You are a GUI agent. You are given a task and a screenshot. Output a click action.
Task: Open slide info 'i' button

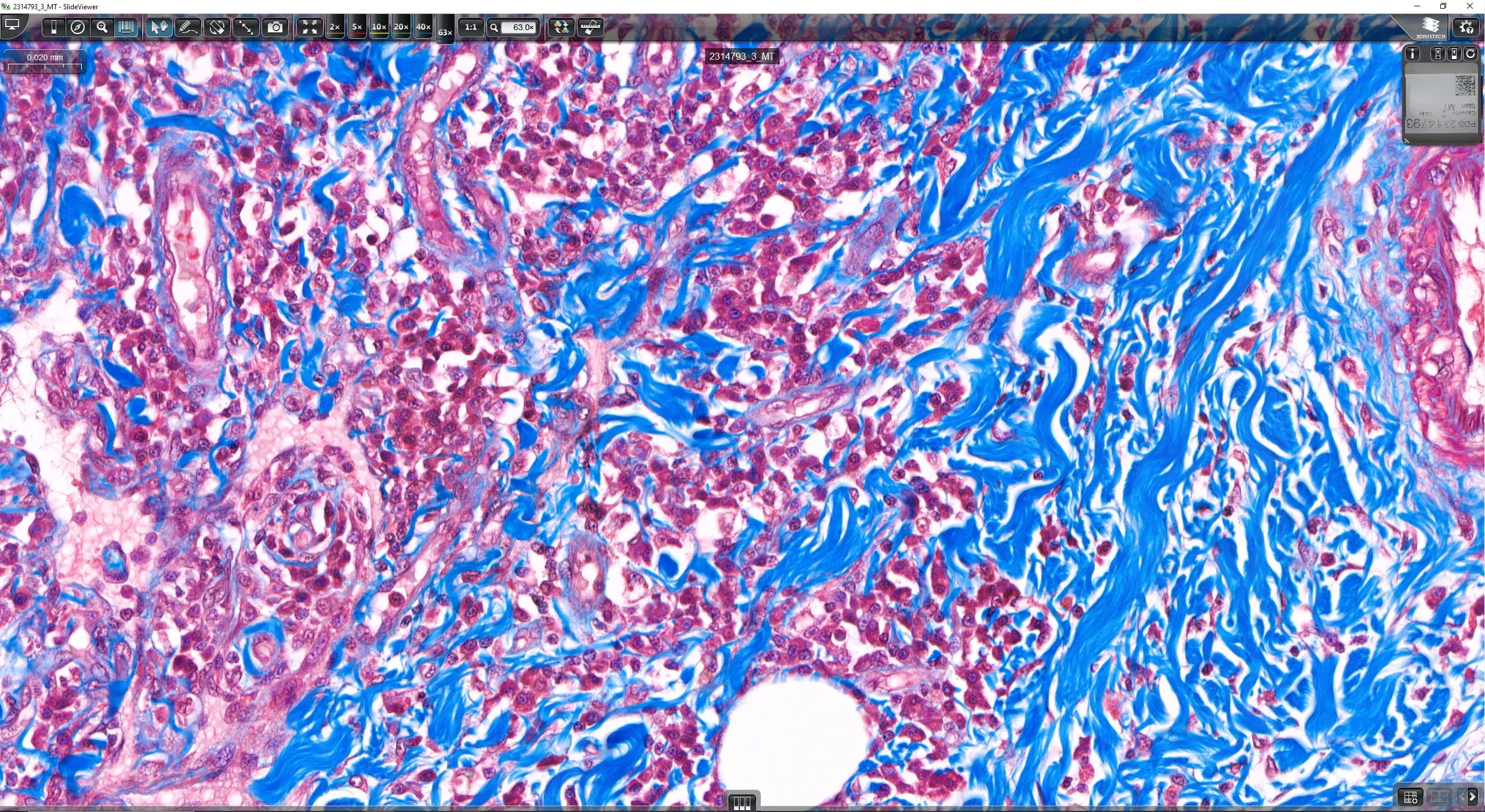(x=1413, y=54)
